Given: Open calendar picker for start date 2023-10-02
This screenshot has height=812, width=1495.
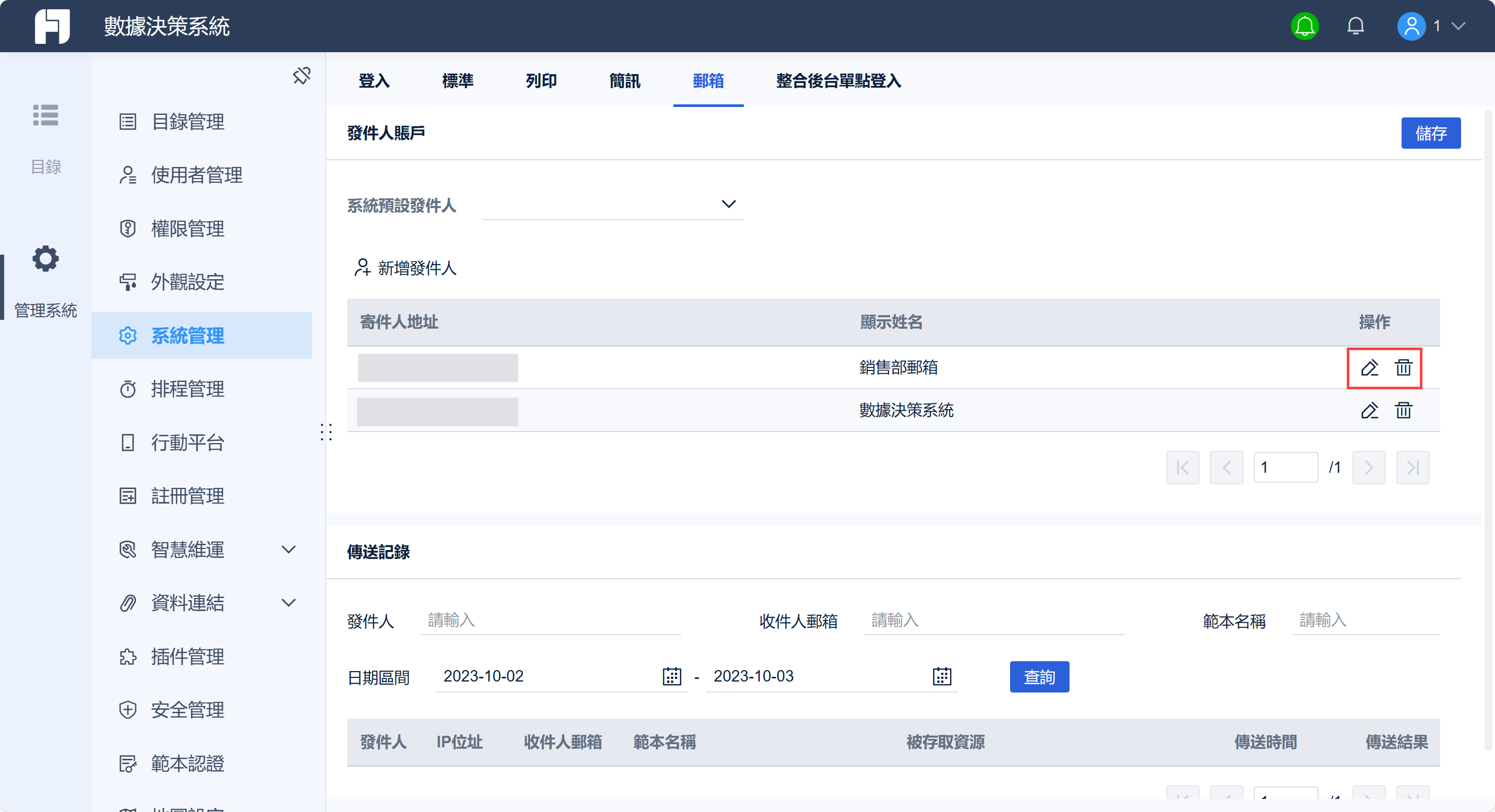Looking at the screenshot, I should coord(671,676).
